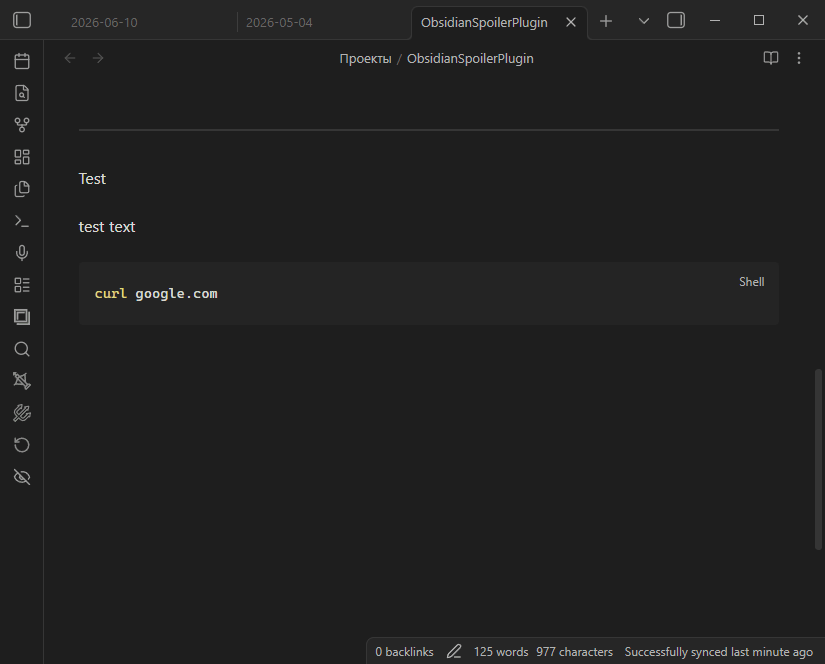Viewport: 825px width, 664px height.
Task: Click the checklist ribbon icon
Action: point(22,285)
